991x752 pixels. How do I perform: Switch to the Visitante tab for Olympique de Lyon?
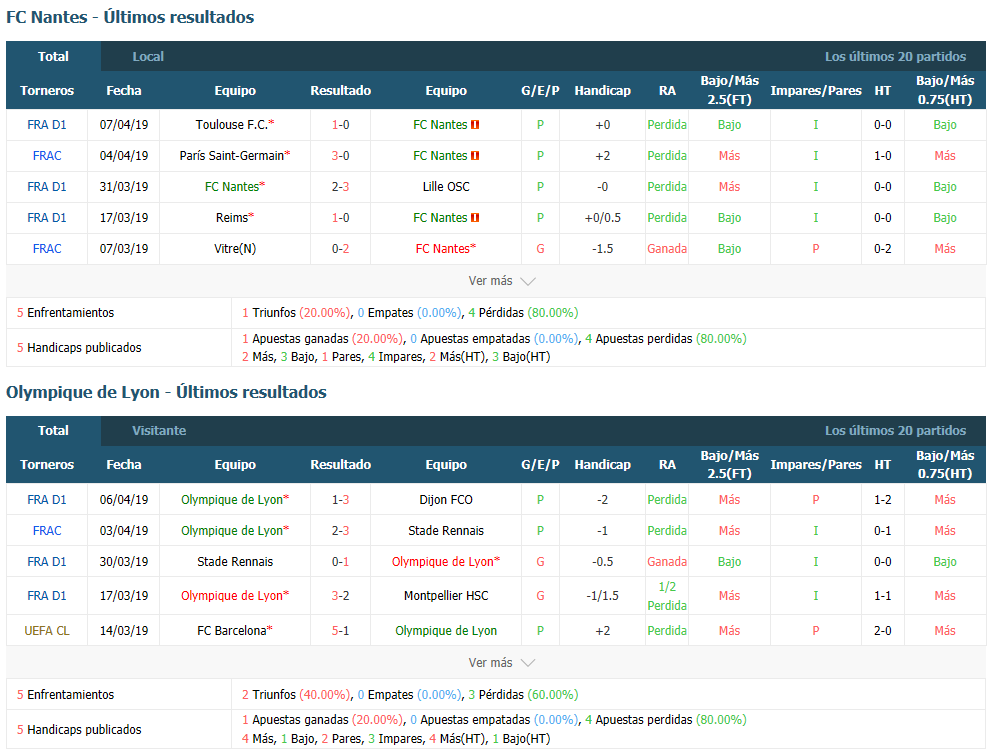(159, 431)
